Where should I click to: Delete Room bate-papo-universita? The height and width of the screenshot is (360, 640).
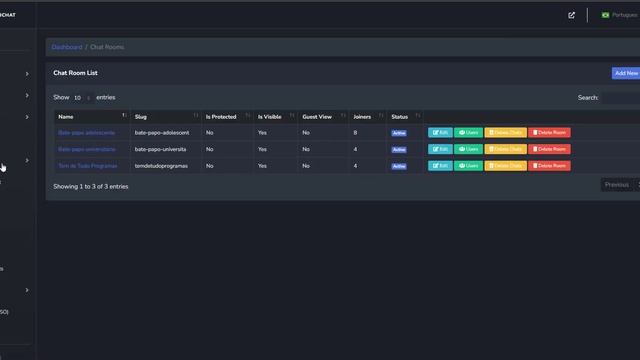[x=549, y=149]
